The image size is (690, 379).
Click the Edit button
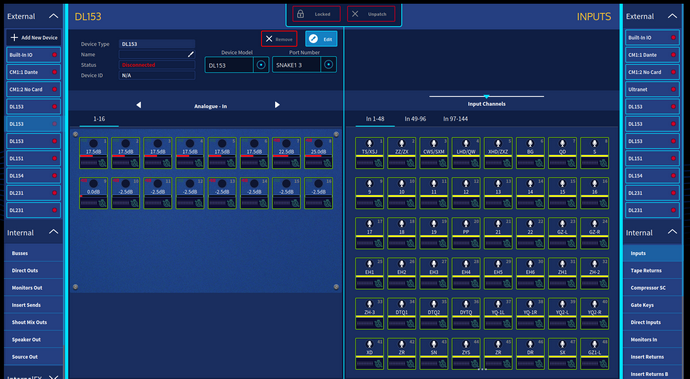click(x=321, y=39)
